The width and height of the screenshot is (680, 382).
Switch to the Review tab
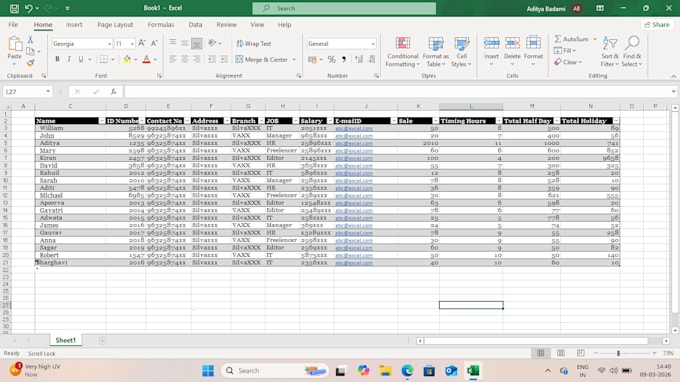(x=226, y=25)
